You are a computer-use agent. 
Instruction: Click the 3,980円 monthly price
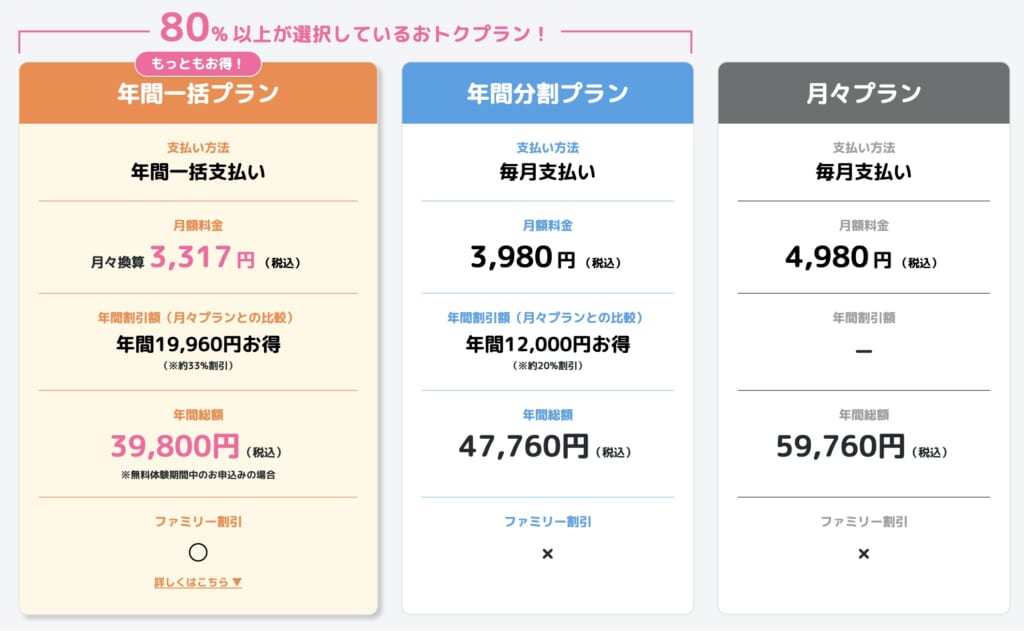522,259
